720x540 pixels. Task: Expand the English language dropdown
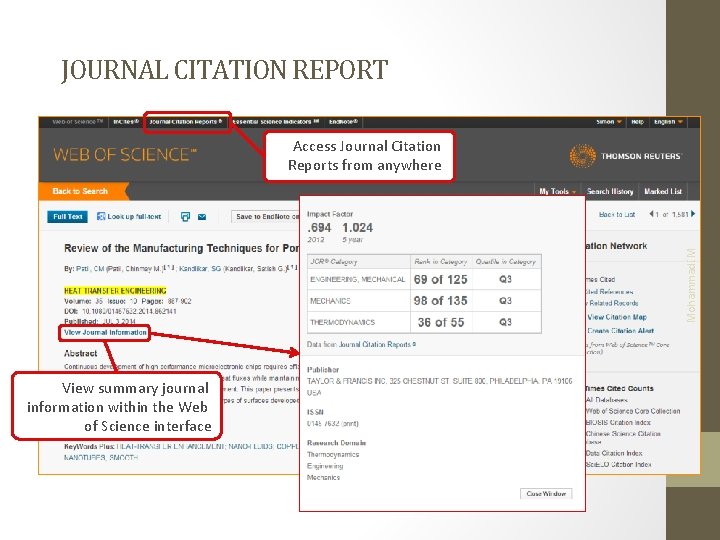669,122
